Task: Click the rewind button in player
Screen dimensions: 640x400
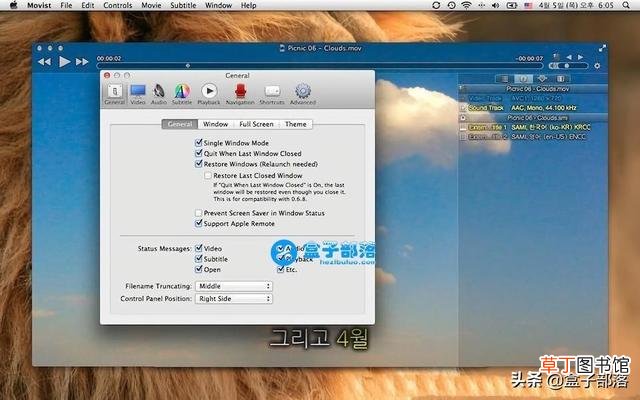Action: coord(44,62)
